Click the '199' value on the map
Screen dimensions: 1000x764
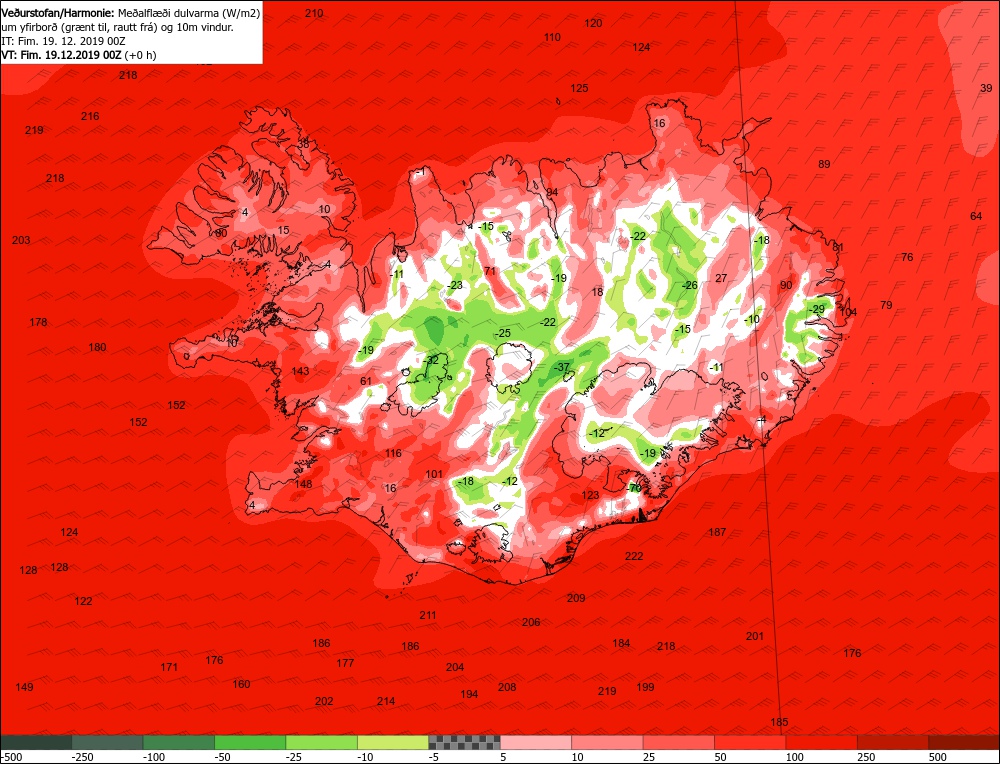tap(645, 687)
